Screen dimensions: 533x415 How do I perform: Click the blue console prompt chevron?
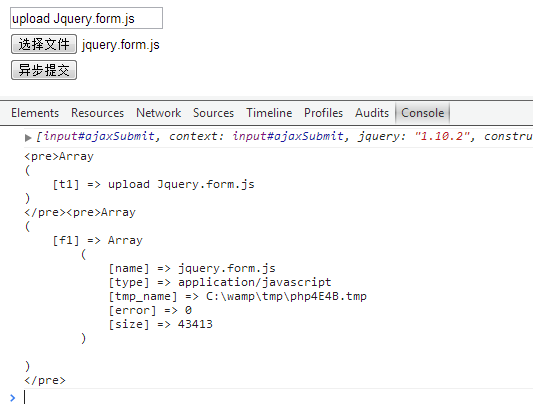(13, 397)
